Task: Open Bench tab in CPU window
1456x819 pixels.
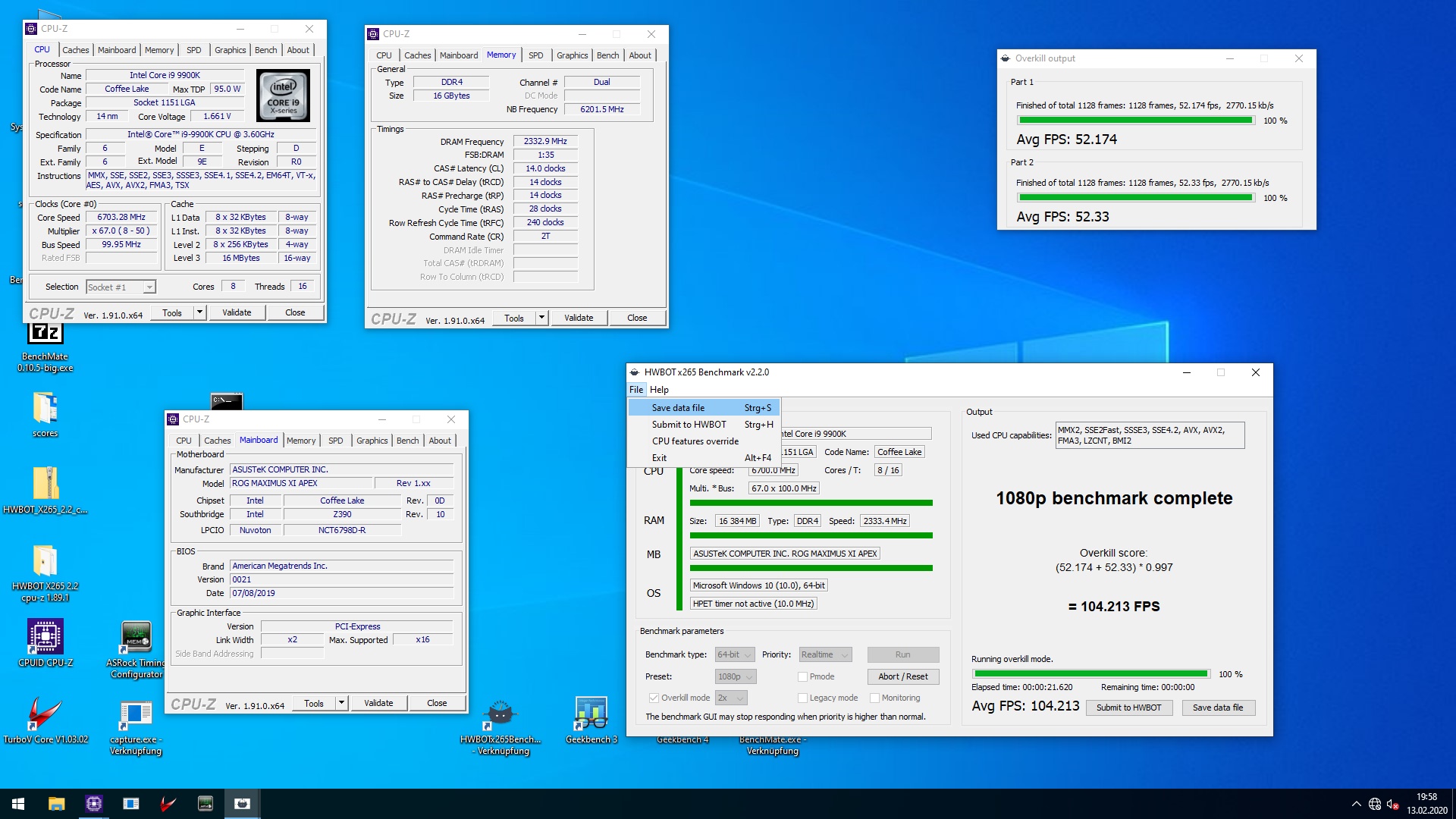Action: 265,50
